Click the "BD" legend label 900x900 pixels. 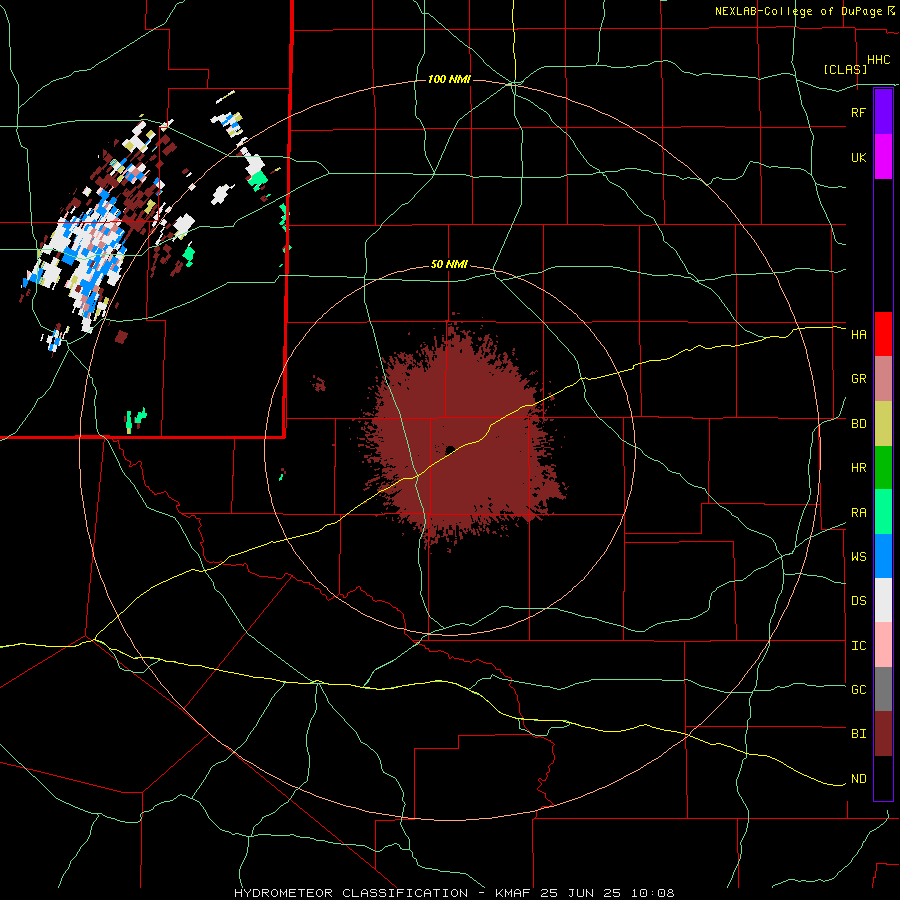858,424
